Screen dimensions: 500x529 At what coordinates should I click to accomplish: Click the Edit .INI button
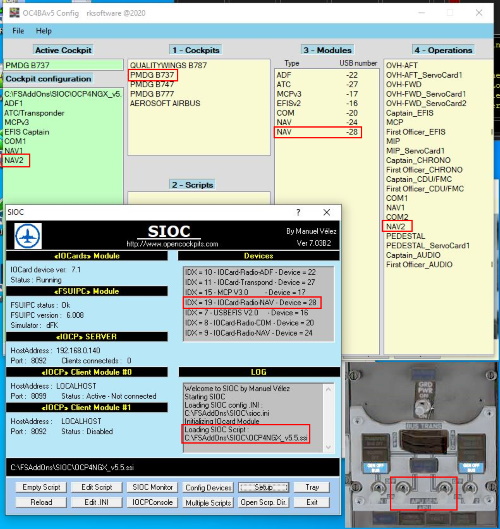(97, 502)
